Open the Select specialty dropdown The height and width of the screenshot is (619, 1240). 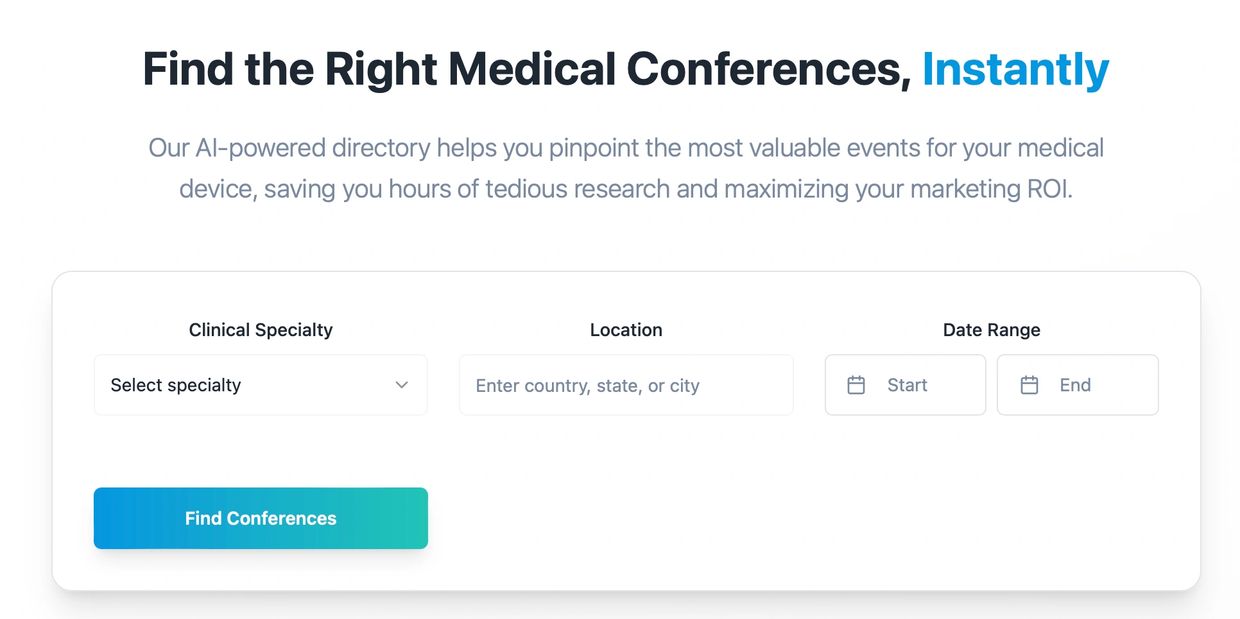pos(260,385)
